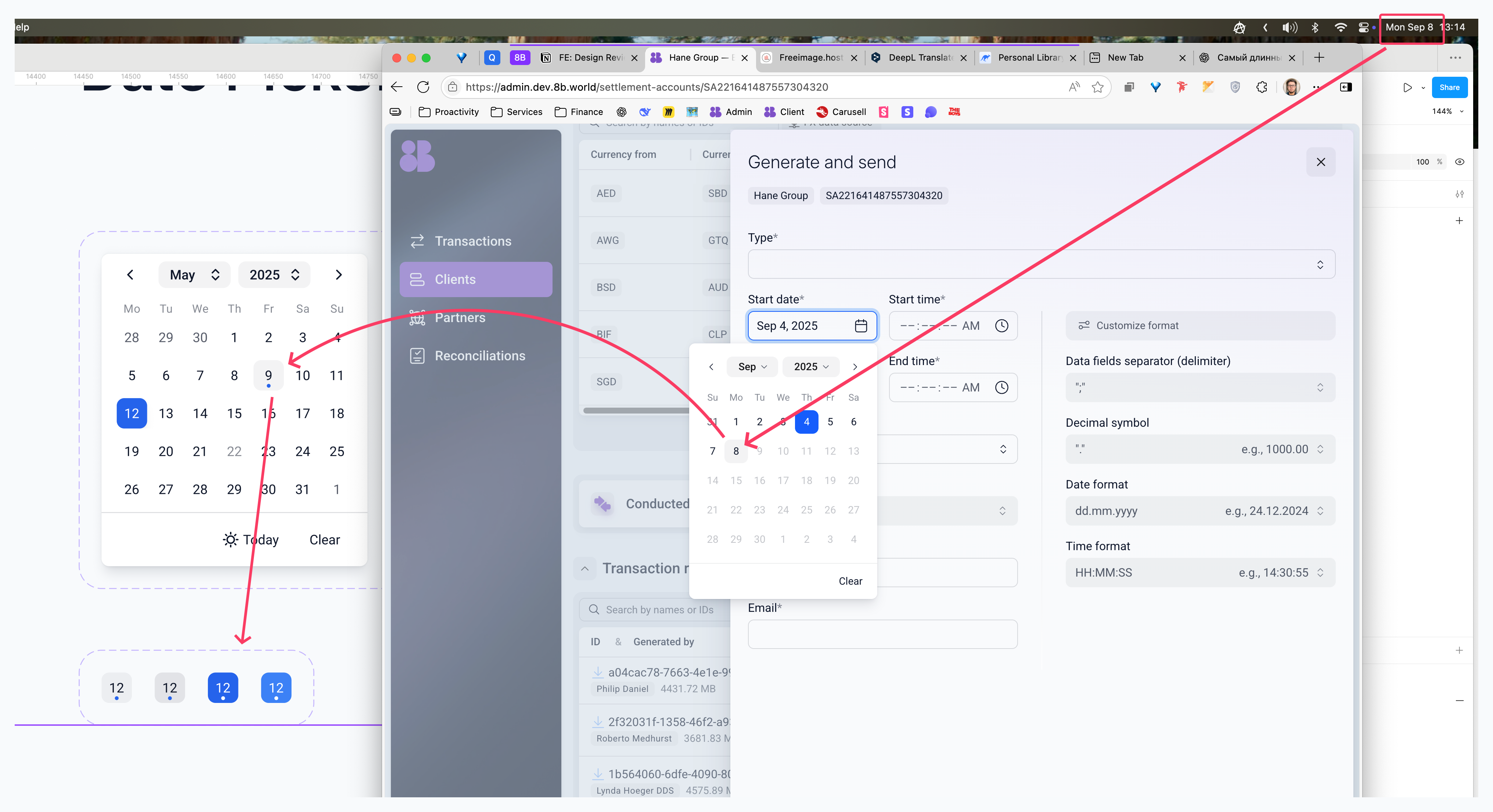1493x812 pixels.
Task: Click Figma Share button
Action: [x=1449, y=87]
